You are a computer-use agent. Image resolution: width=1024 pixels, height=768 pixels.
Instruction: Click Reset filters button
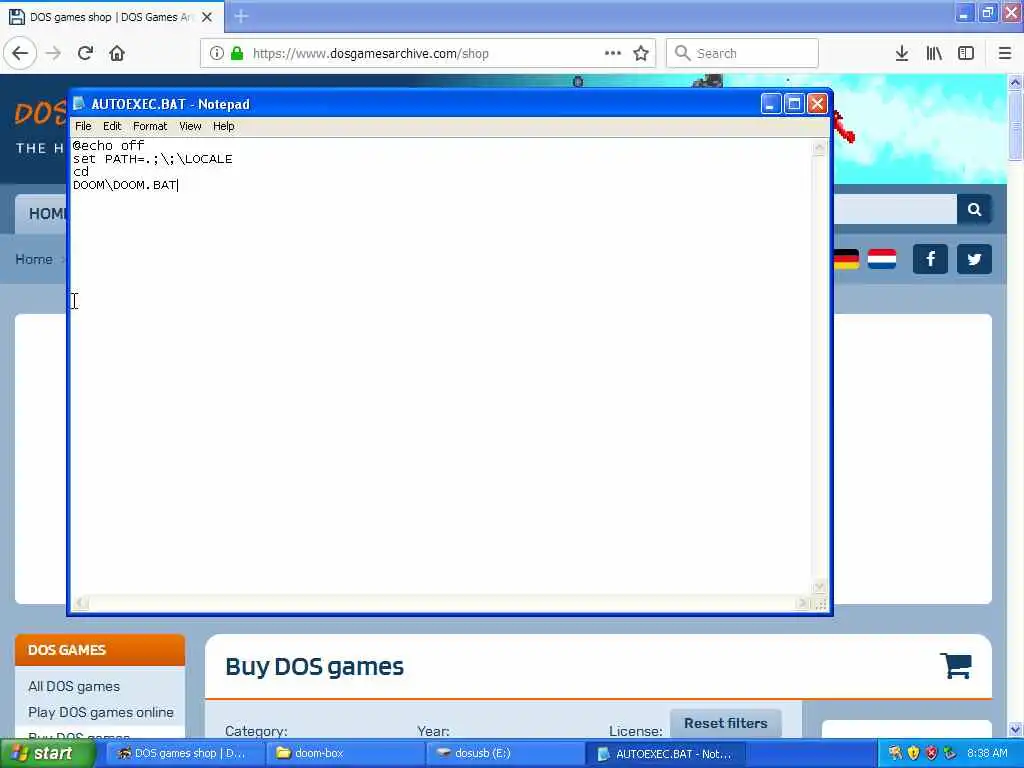pyautogui.click(x=726, y=724)
